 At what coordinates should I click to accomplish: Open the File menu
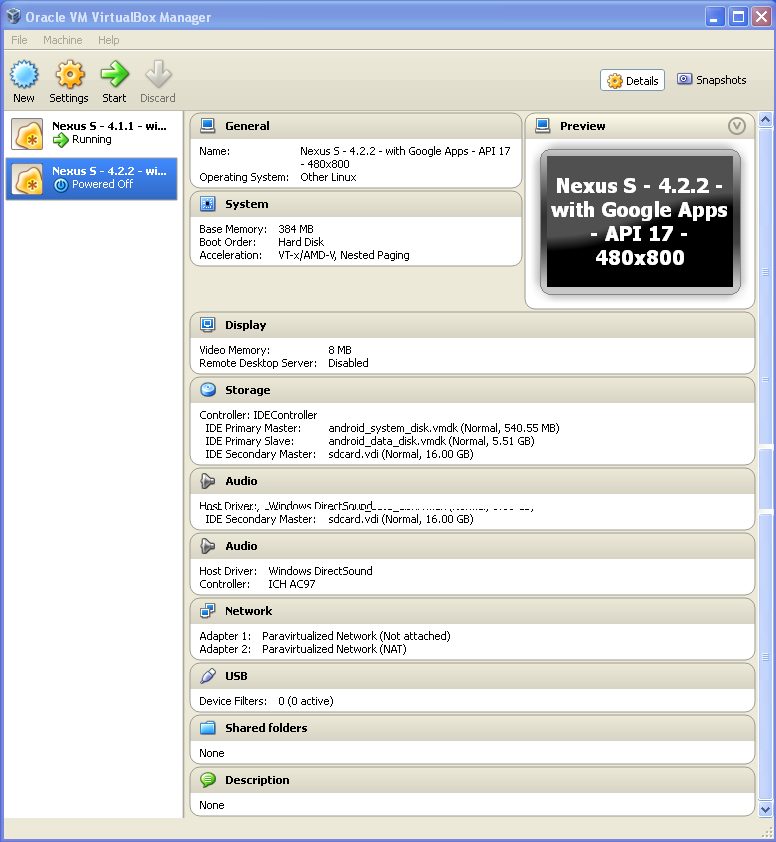19,40
